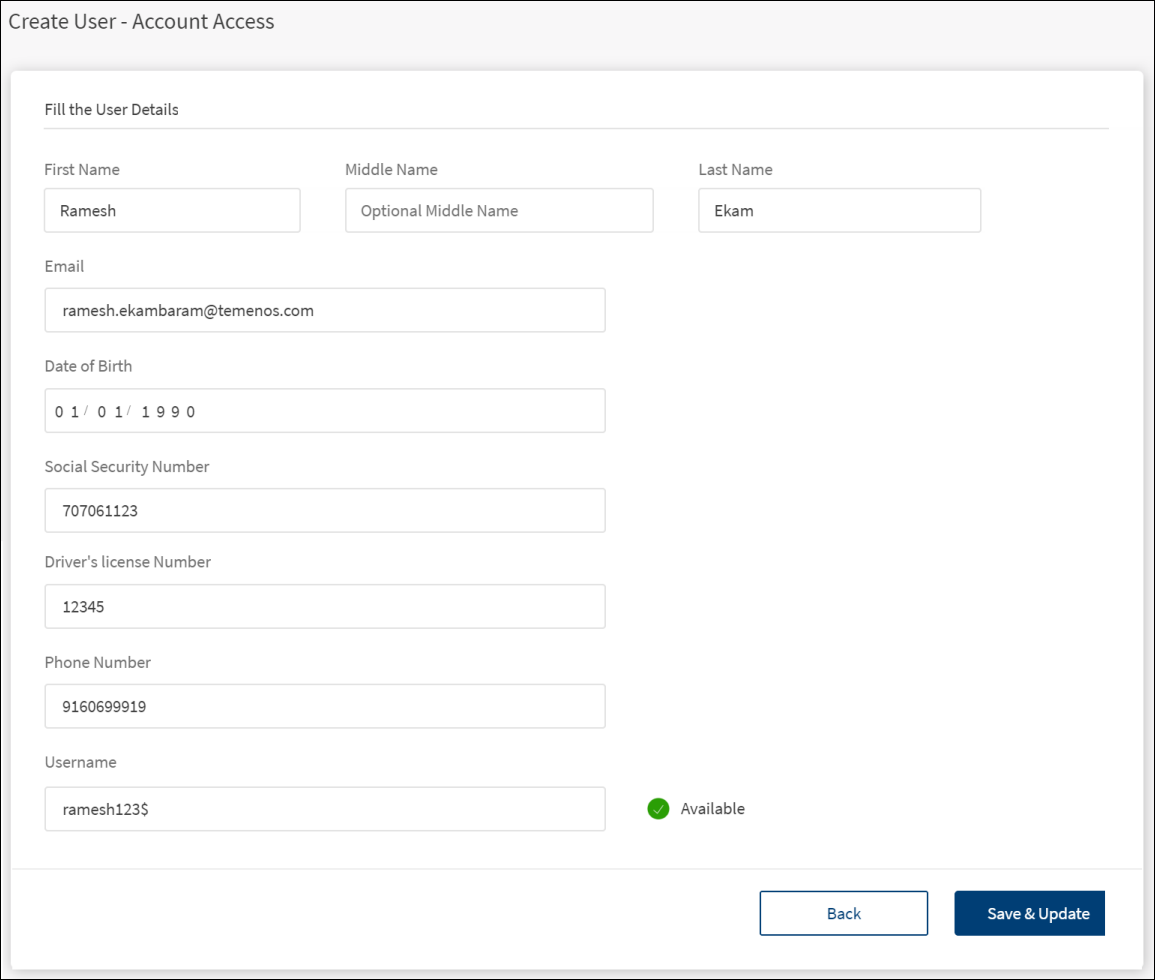Click the Available status text
The width and height of the screenshot is (1155, 980).
[712, 809]
